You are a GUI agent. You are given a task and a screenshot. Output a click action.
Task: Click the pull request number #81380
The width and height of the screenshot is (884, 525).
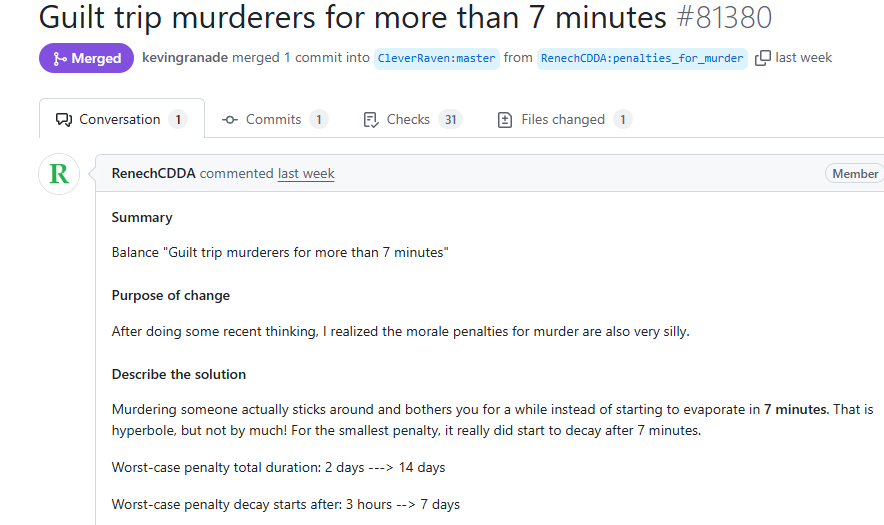(x=724, y=17)
